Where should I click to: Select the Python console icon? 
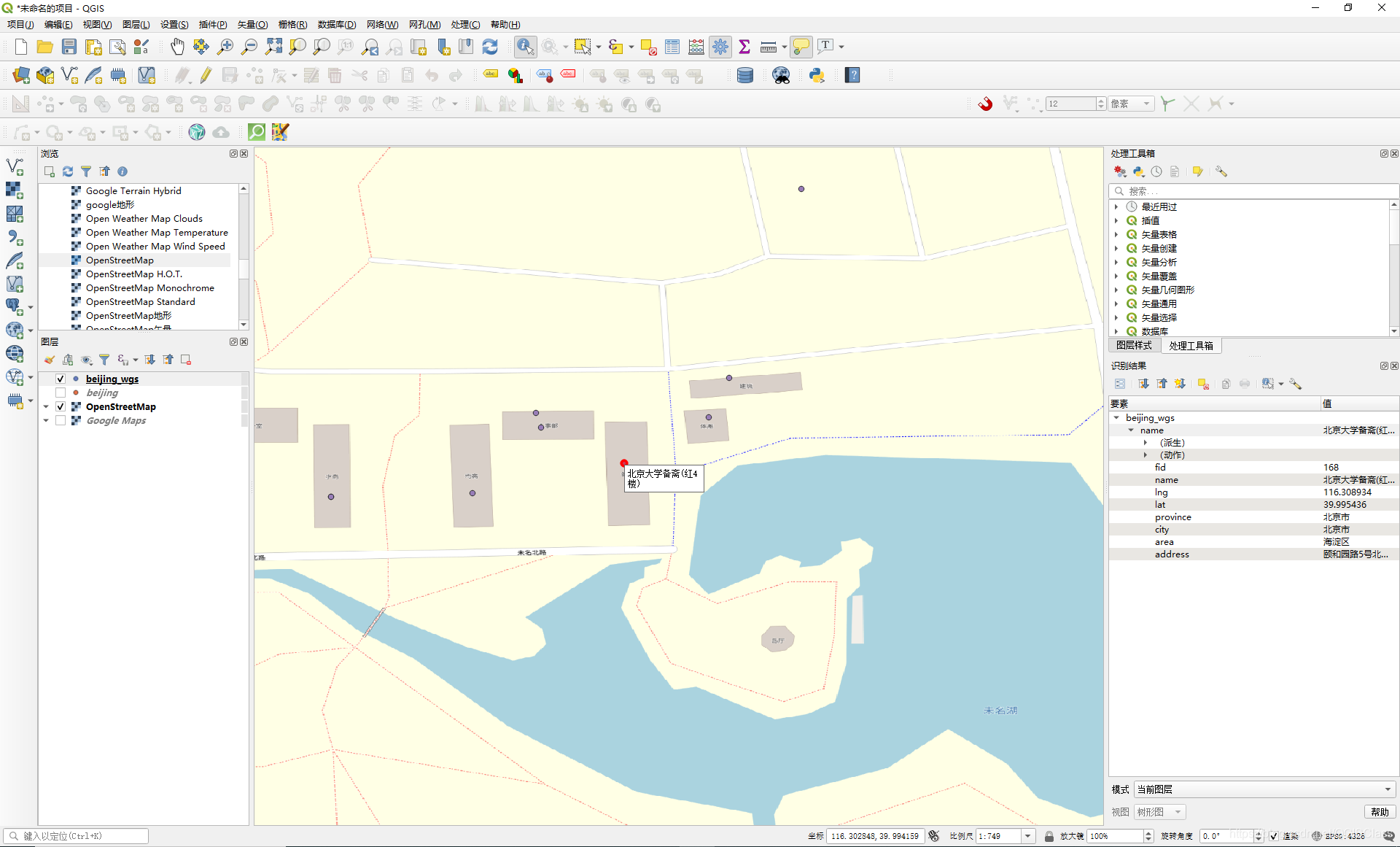[818, 75]
